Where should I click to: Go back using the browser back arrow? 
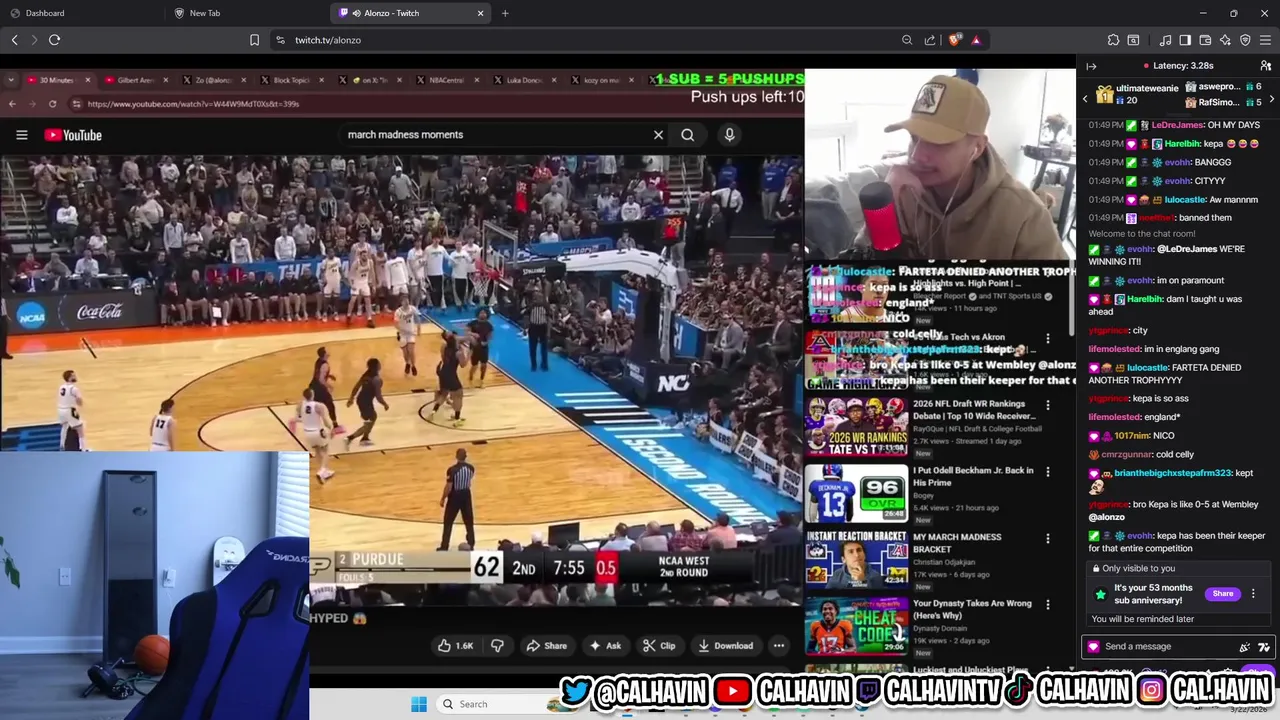pyautogui.click(x=14, y=40)
